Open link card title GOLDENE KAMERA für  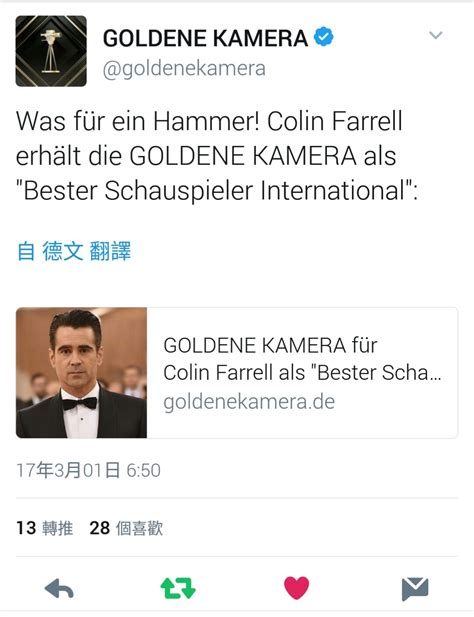tap(270, 345)
